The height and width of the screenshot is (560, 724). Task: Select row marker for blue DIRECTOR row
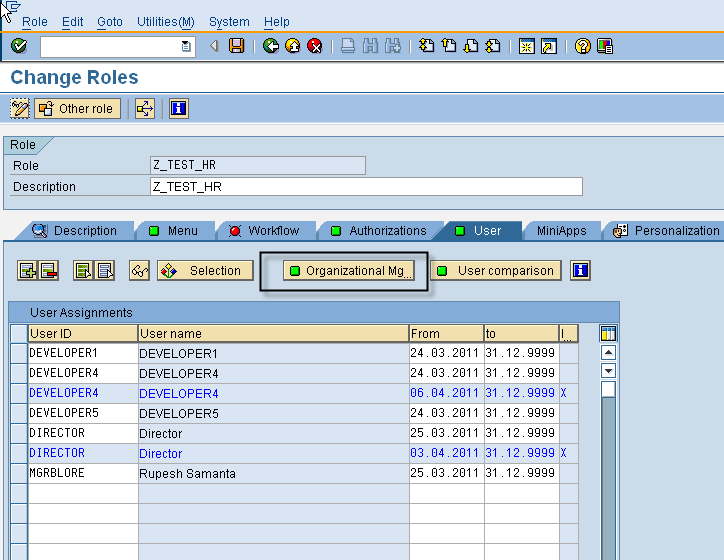click(x=19, y=453)
